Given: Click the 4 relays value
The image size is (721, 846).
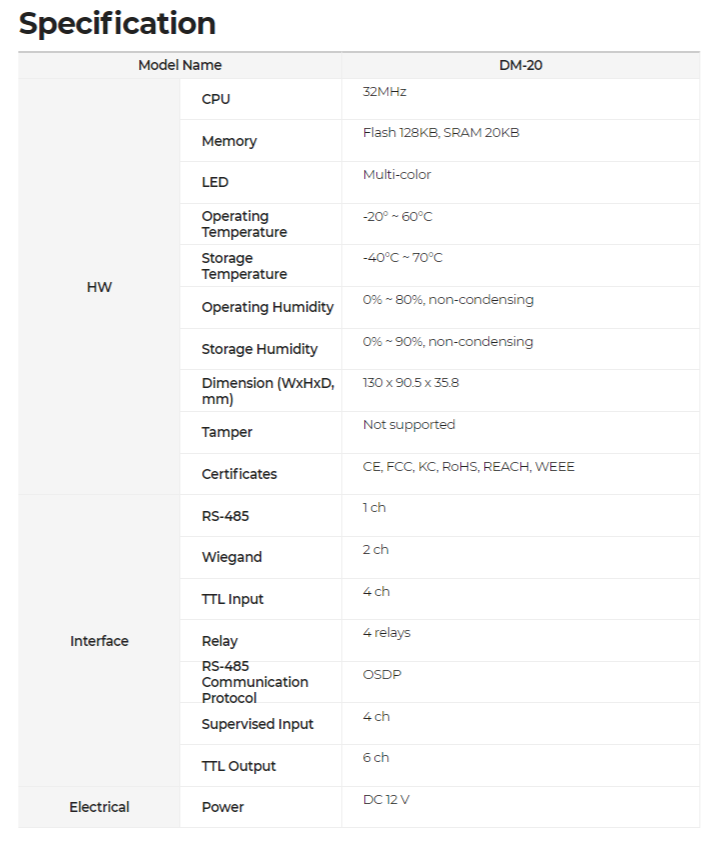Looking at the screenshot, I should [x=386, y=633].
